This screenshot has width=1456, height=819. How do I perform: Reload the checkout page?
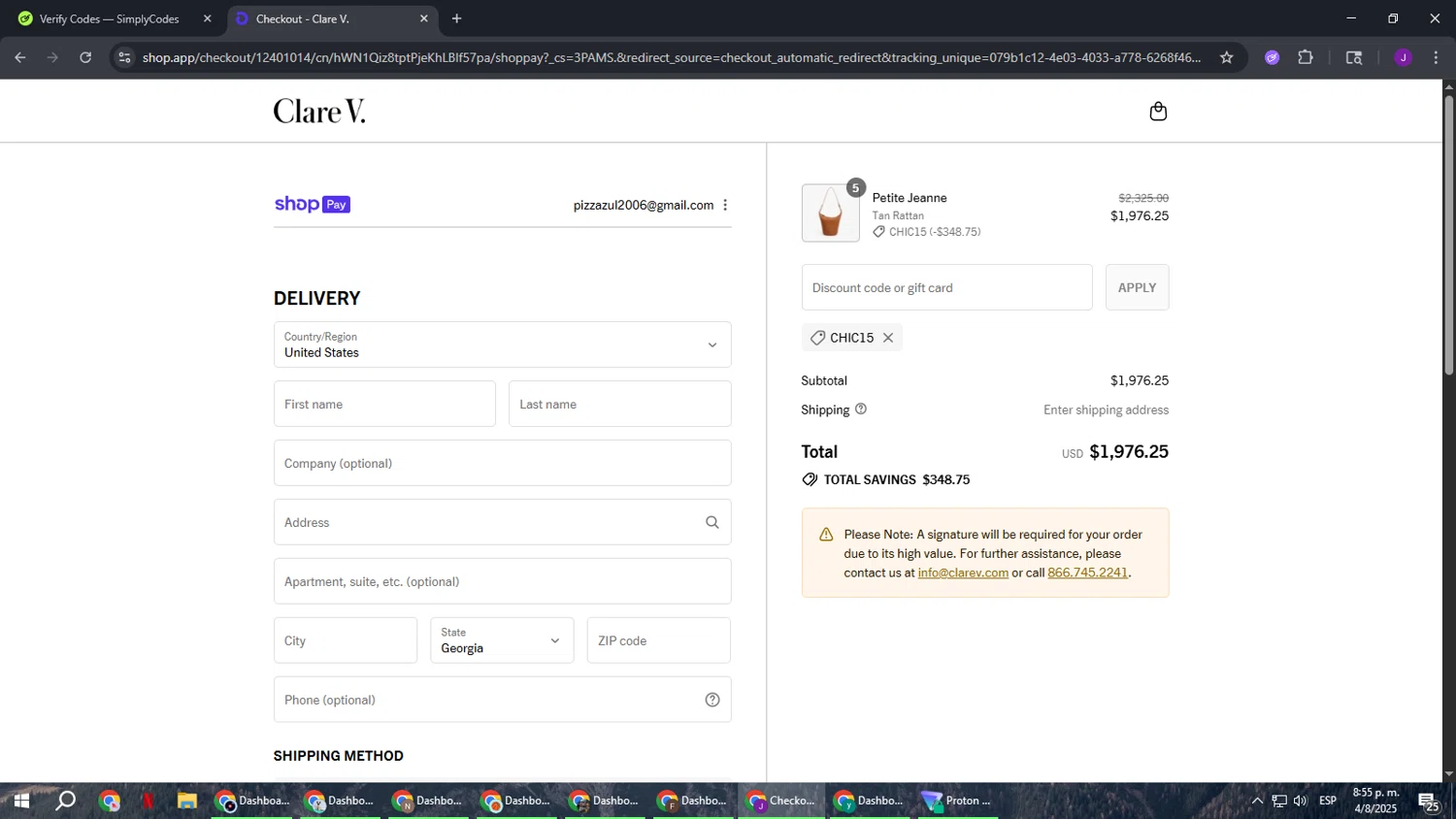pos(85,57)
